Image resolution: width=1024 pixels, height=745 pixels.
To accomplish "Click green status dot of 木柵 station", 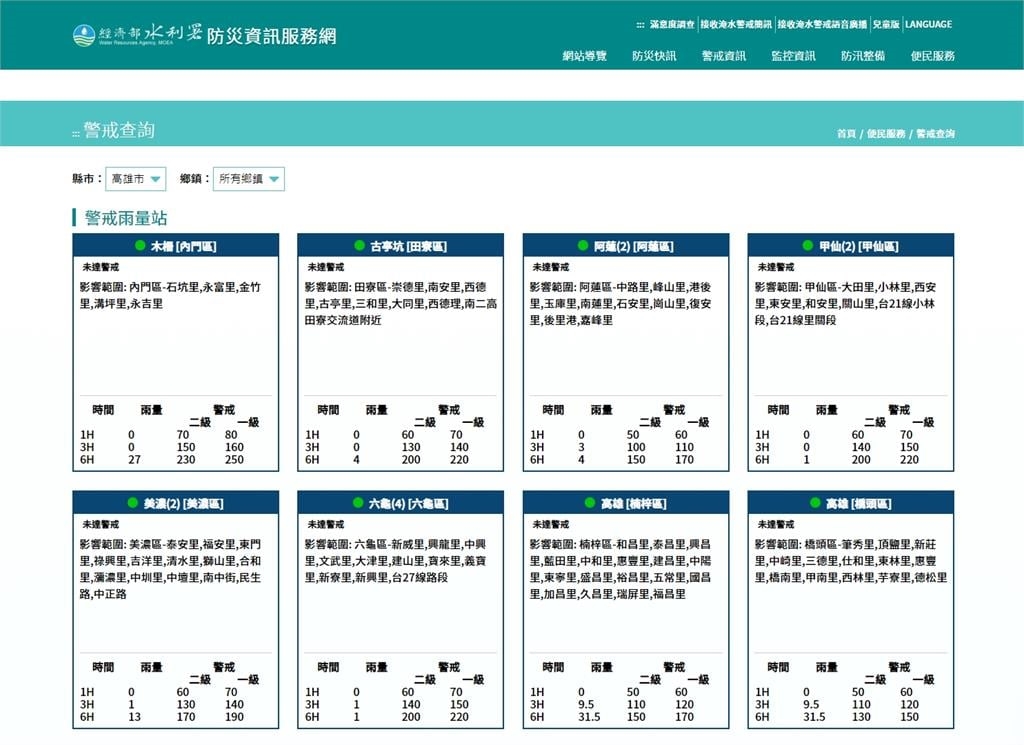I will point(140,246).
